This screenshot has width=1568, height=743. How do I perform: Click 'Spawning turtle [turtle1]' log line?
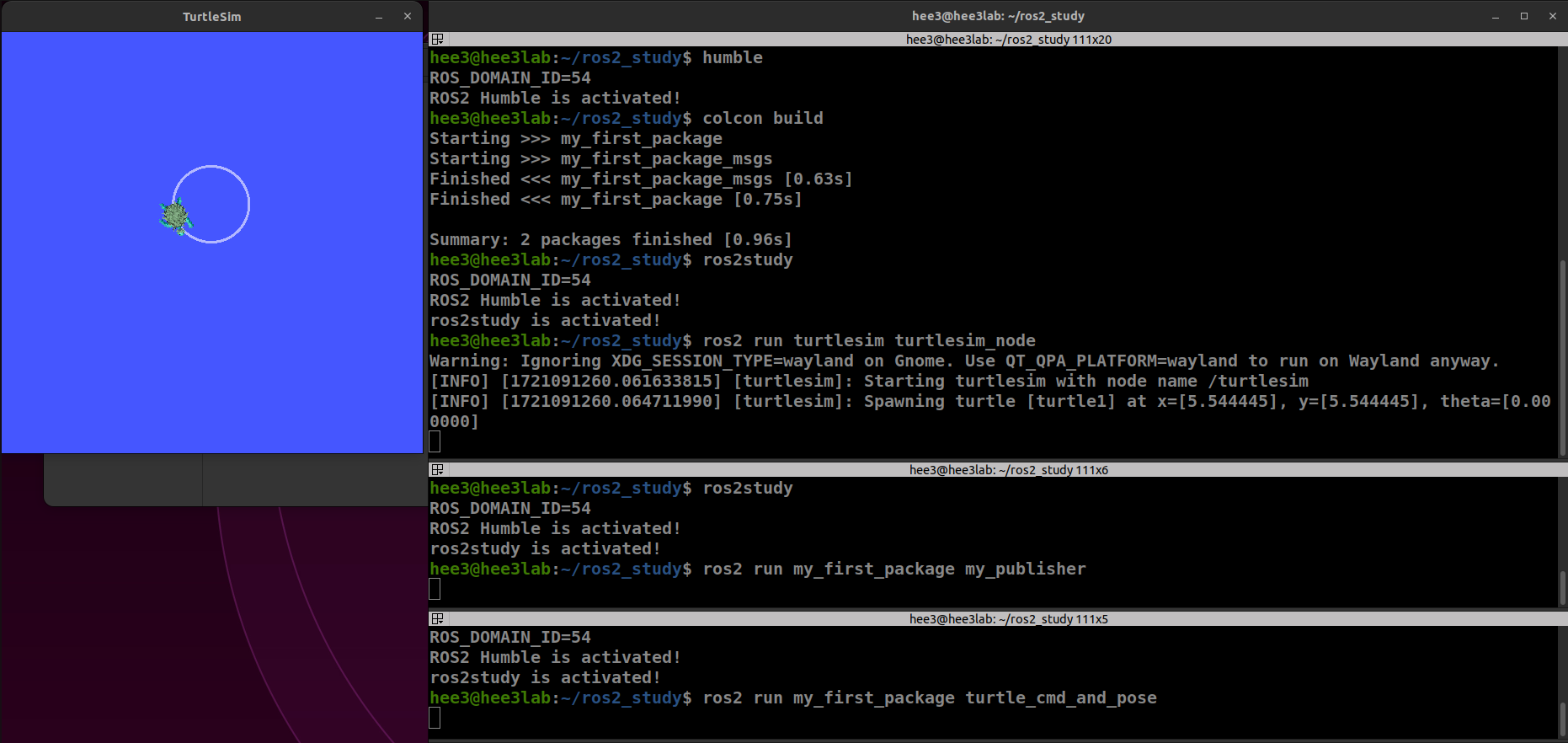pos(990,411)
